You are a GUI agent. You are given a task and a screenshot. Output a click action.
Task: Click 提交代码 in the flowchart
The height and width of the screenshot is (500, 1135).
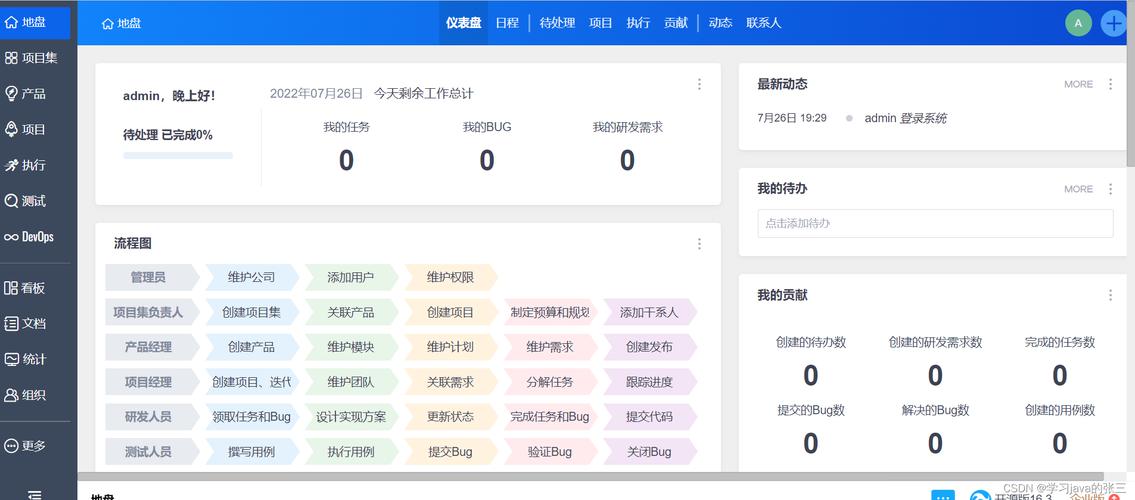(x=649, y=417)
